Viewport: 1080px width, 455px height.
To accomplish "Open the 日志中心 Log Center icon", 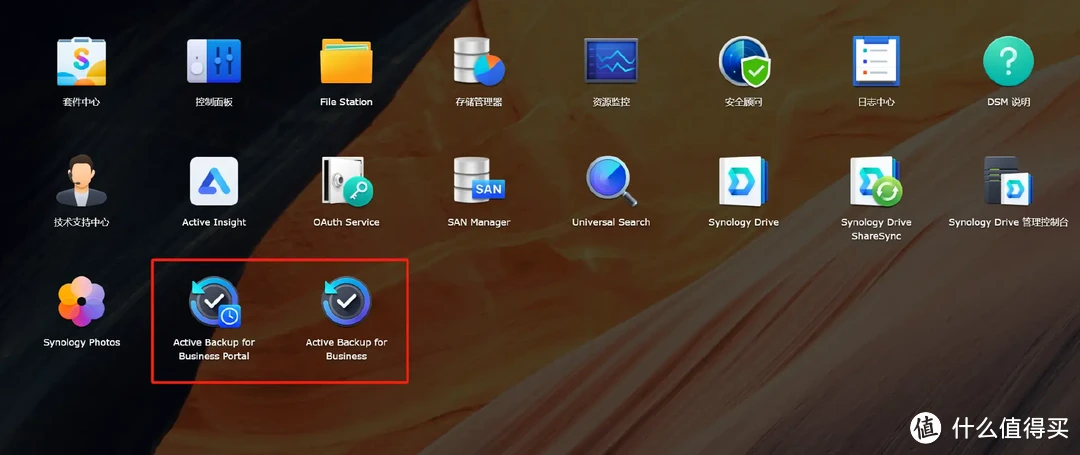I will (x=876, y=62).
